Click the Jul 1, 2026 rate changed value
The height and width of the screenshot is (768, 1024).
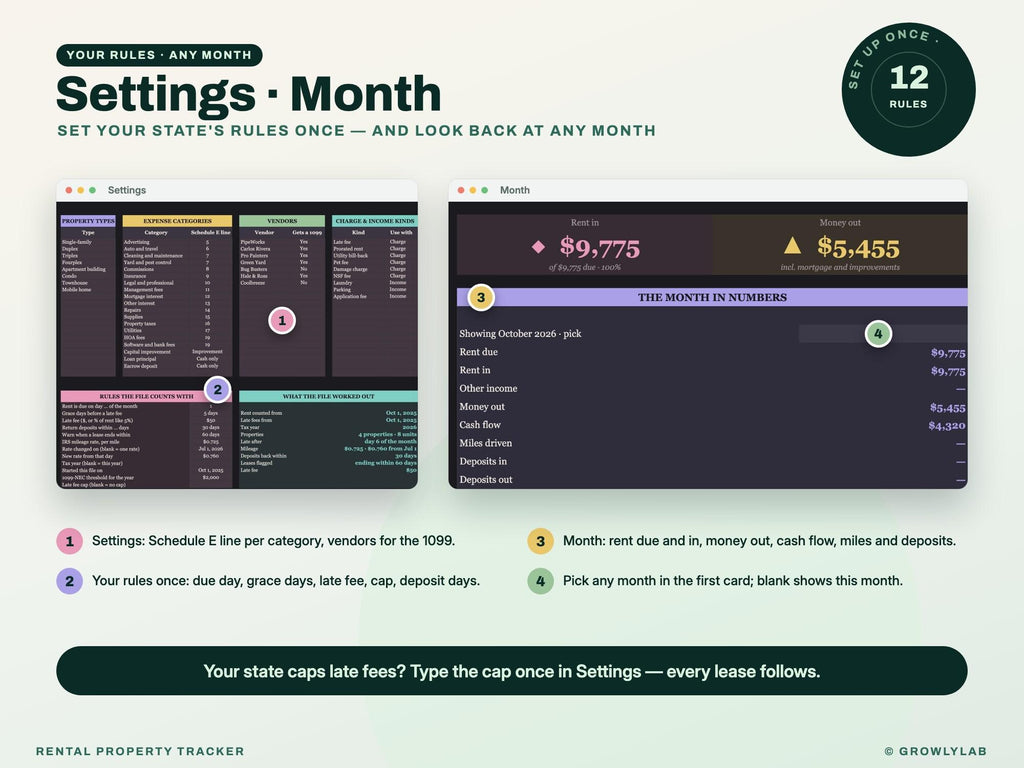[x=210, y=449]
